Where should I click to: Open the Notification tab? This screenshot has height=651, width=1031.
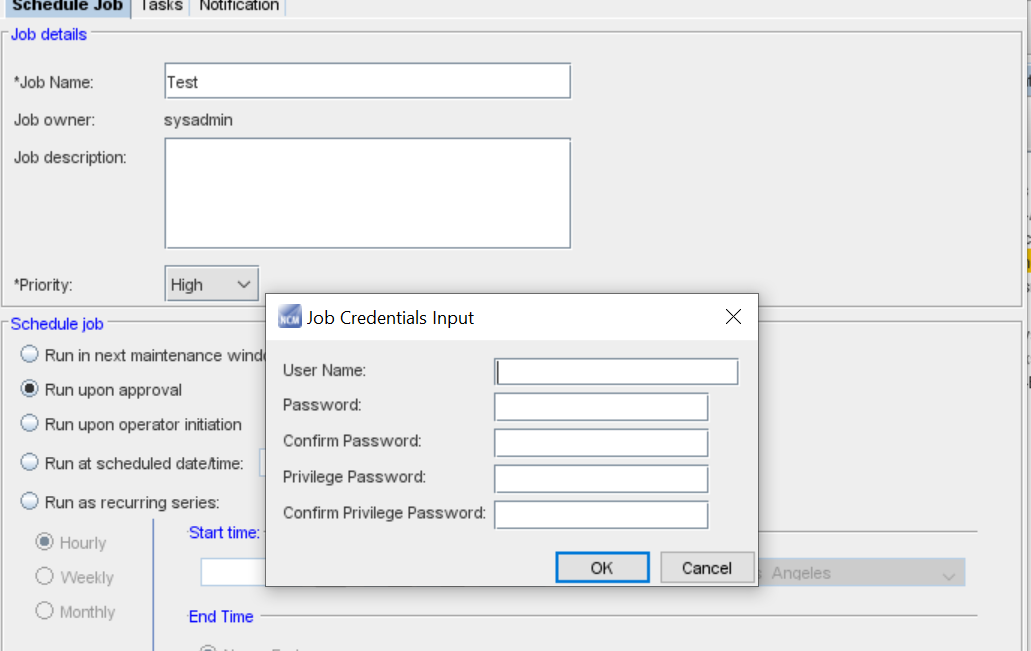point(239,6)
